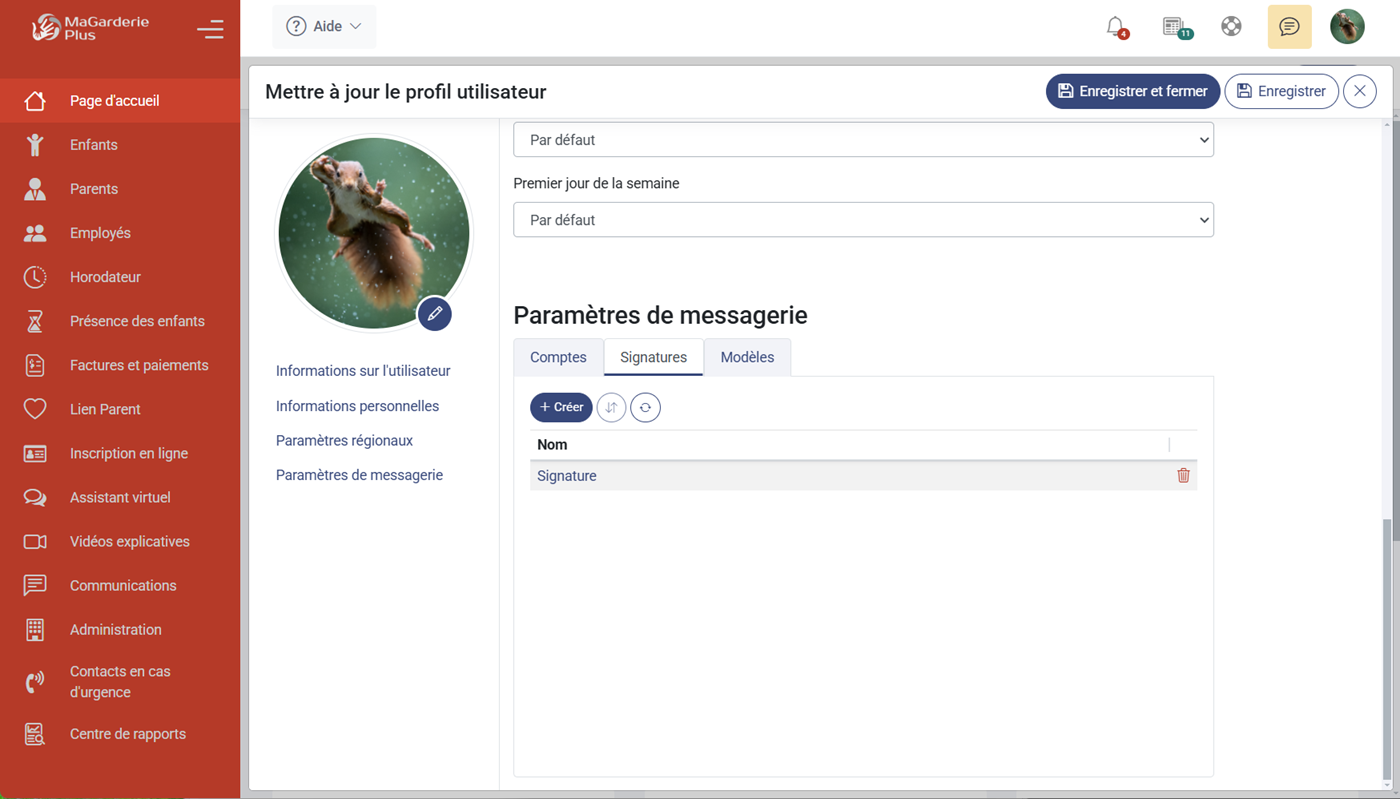Click the pencil icon to edit profile photo
This screenshot has height=799, width=1400.
tap(434, 314)
